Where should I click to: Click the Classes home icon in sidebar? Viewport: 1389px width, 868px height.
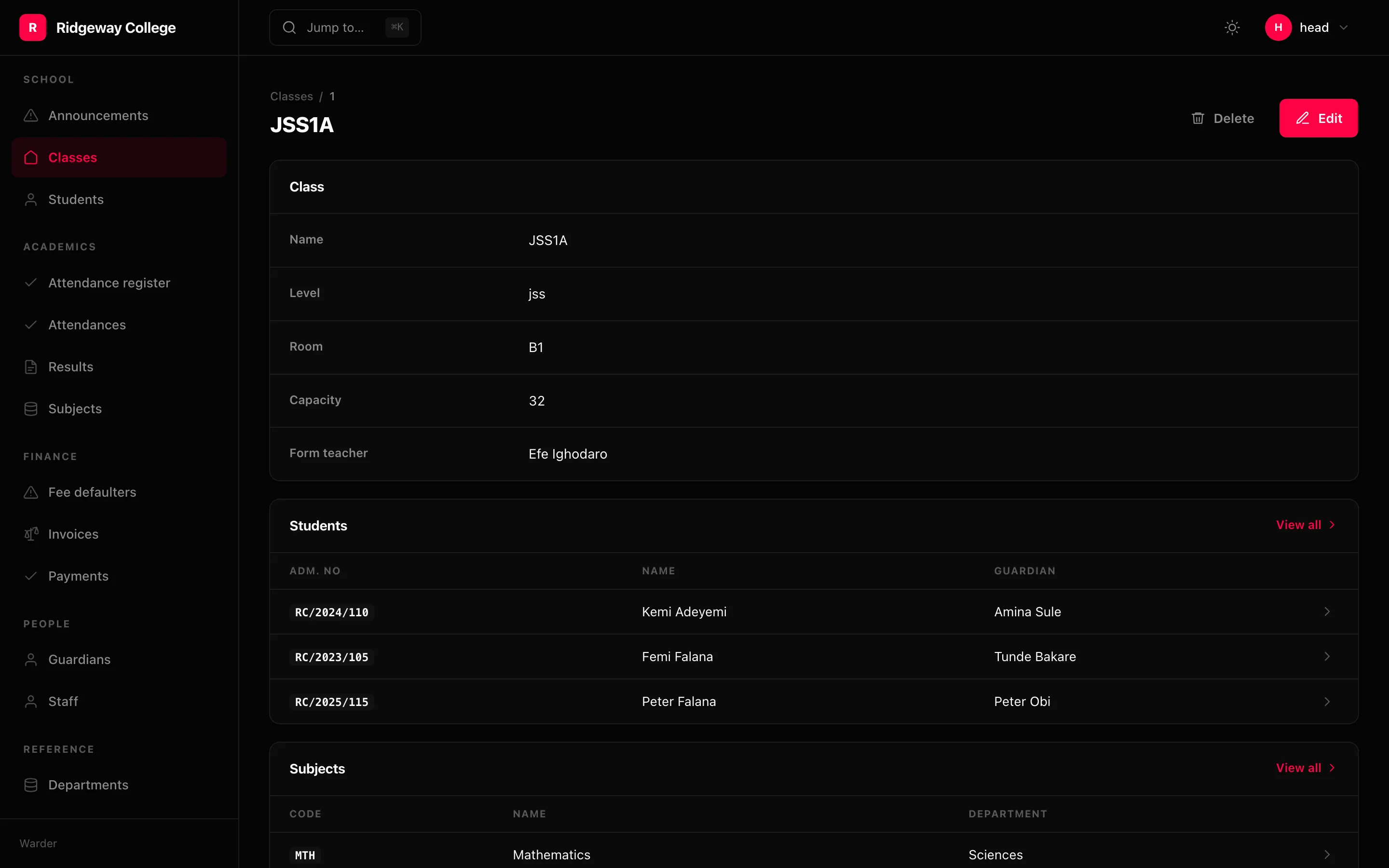tap(31, 157)
